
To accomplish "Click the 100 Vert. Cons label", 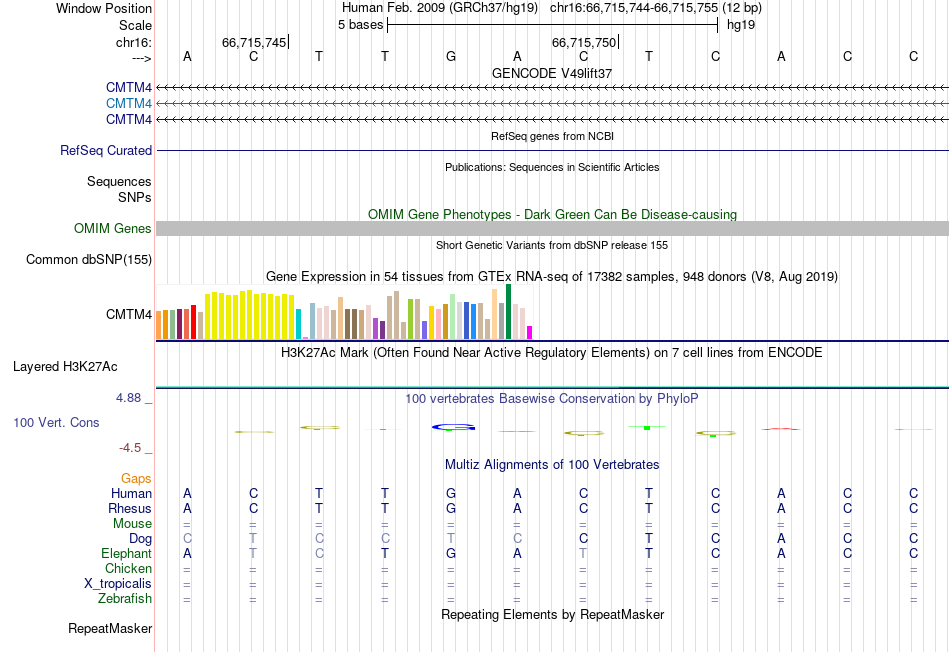I will [56, 422].
